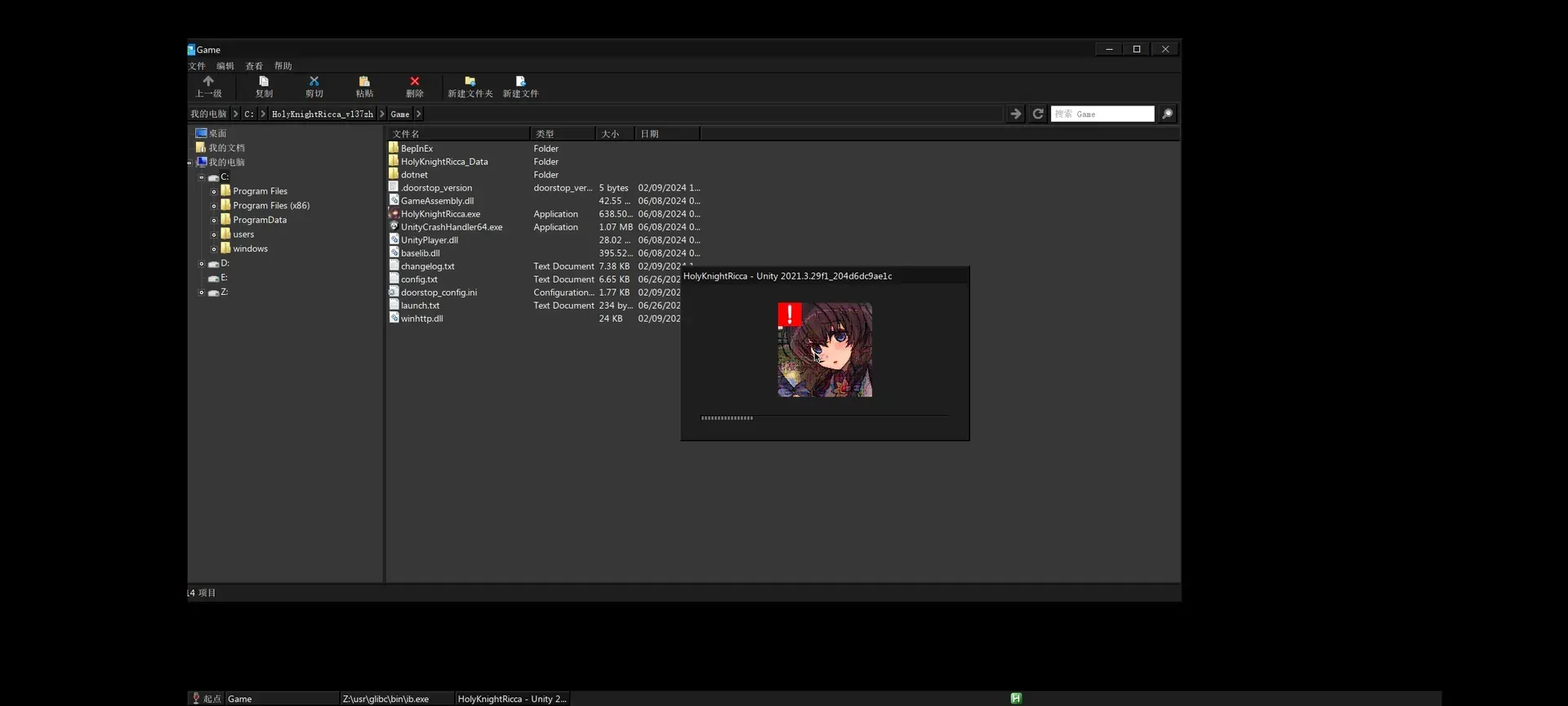Click chevron after HolyKnightRicca_v137zh breadcrumb
Screen dimensions: 1568x706
[x=381, y=114]
